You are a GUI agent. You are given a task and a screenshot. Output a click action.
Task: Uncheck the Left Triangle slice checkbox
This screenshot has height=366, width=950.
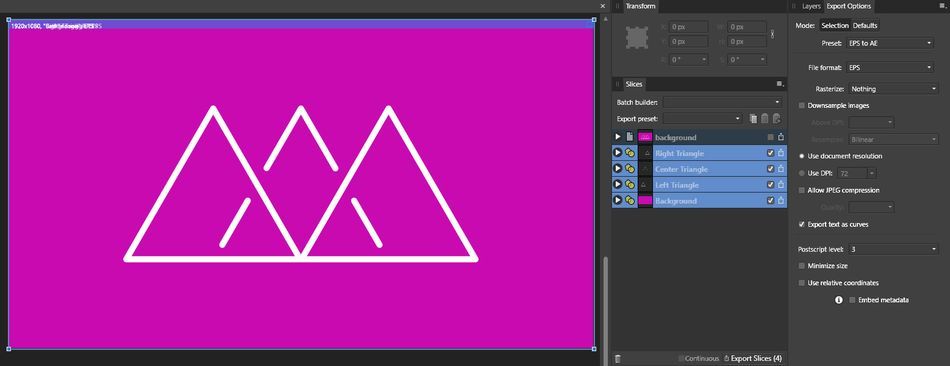tap(770, 185)
